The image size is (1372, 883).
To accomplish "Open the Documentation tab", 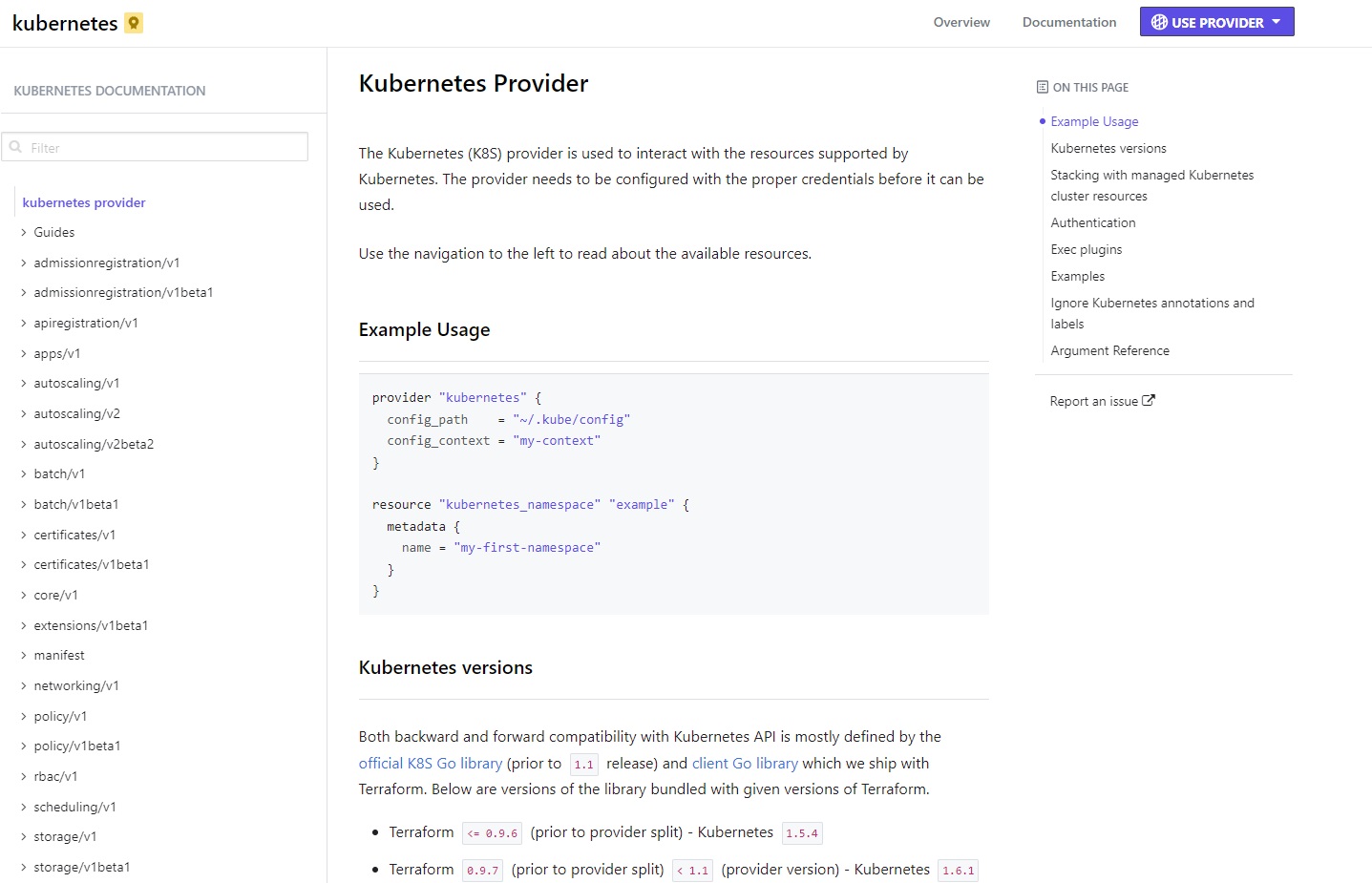I will click(1069, 22).
